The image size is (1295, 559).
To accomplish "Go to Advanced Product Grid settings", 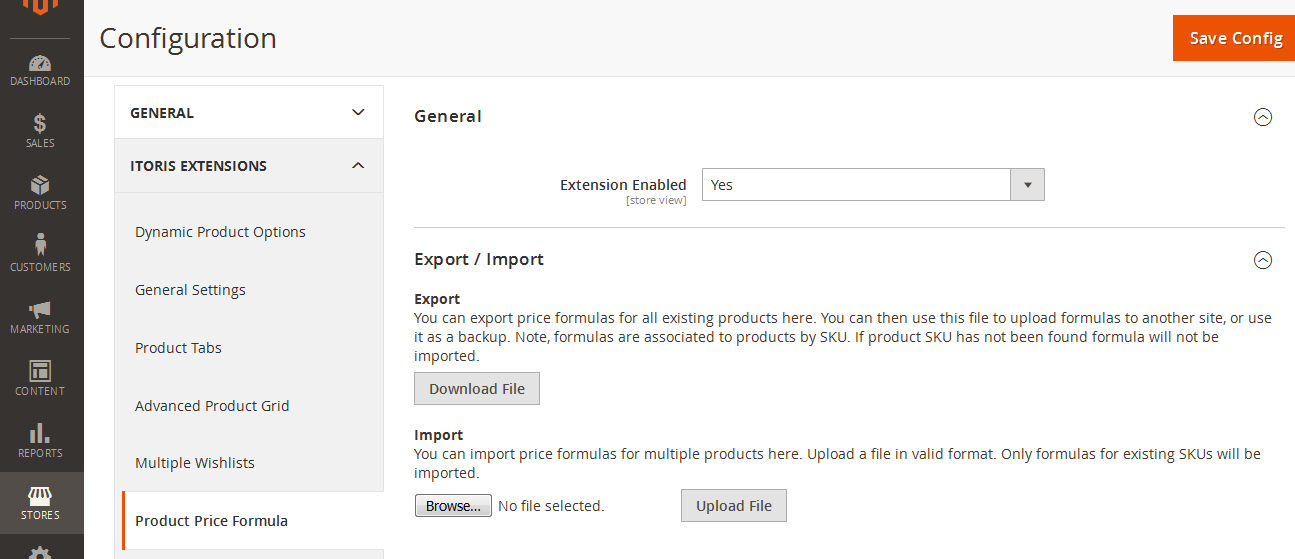I will [x=212, y=406].
